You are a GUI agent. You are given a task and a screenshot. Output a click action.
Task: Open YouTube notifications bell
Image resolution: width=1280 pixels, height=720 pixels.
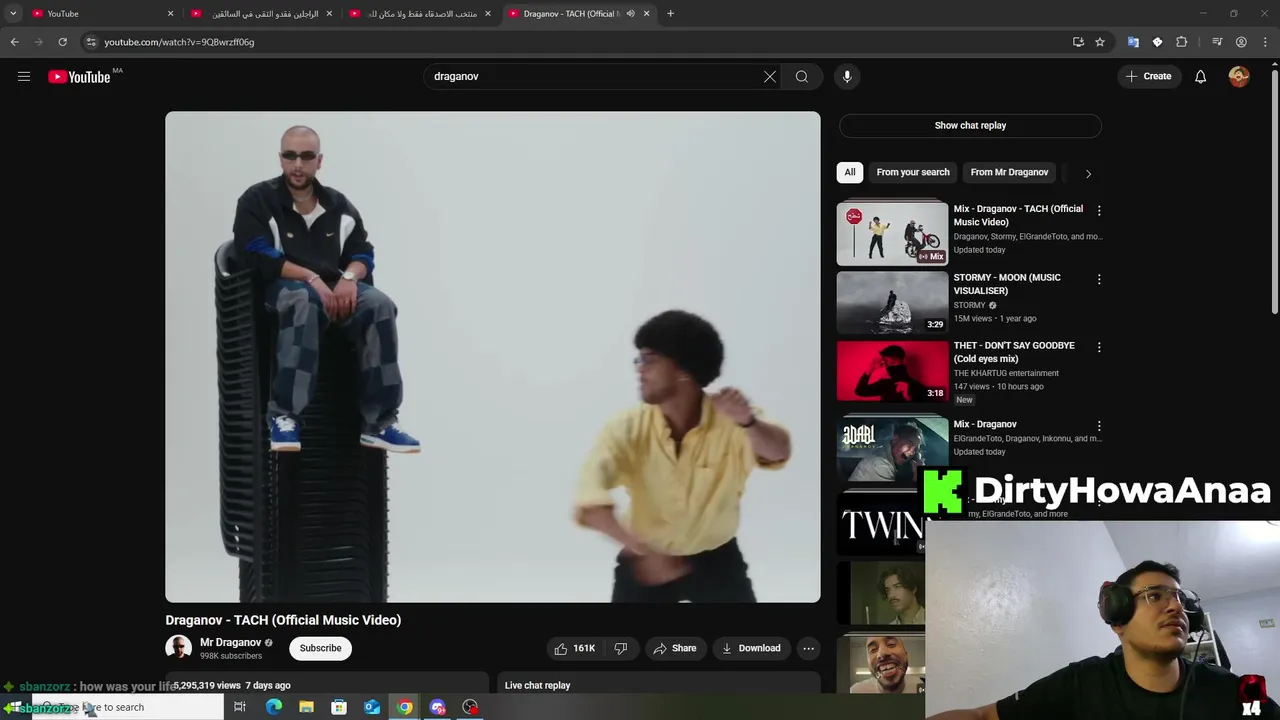[1200, 76]
